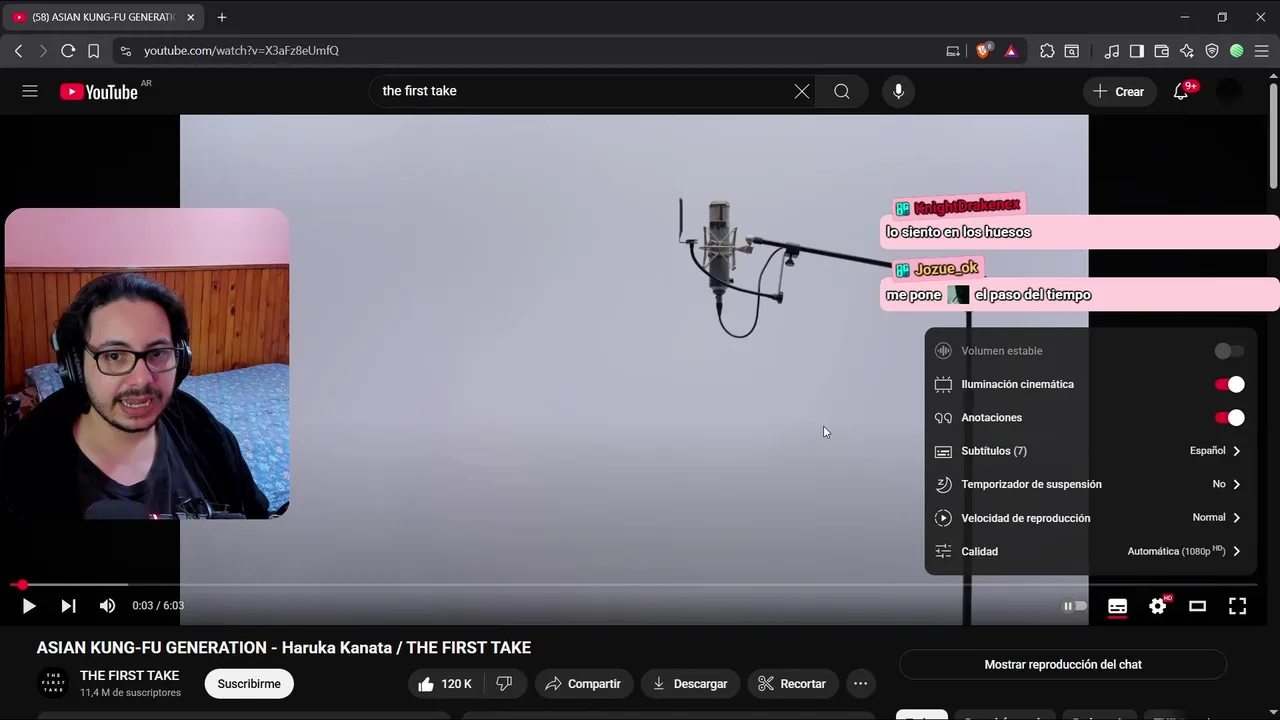
Task: Close the player settings gear menu
Action: pyautogui.click(x=1158, y=606)
